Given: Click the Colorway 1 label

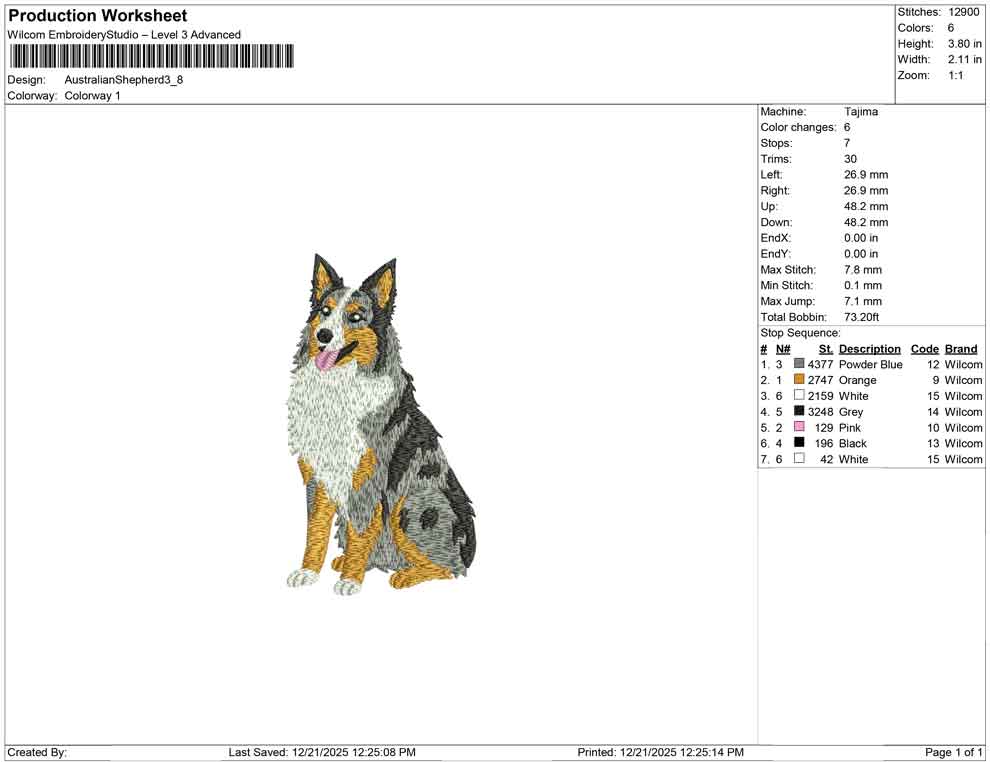Looking at the screenshot, I should 92,96.
